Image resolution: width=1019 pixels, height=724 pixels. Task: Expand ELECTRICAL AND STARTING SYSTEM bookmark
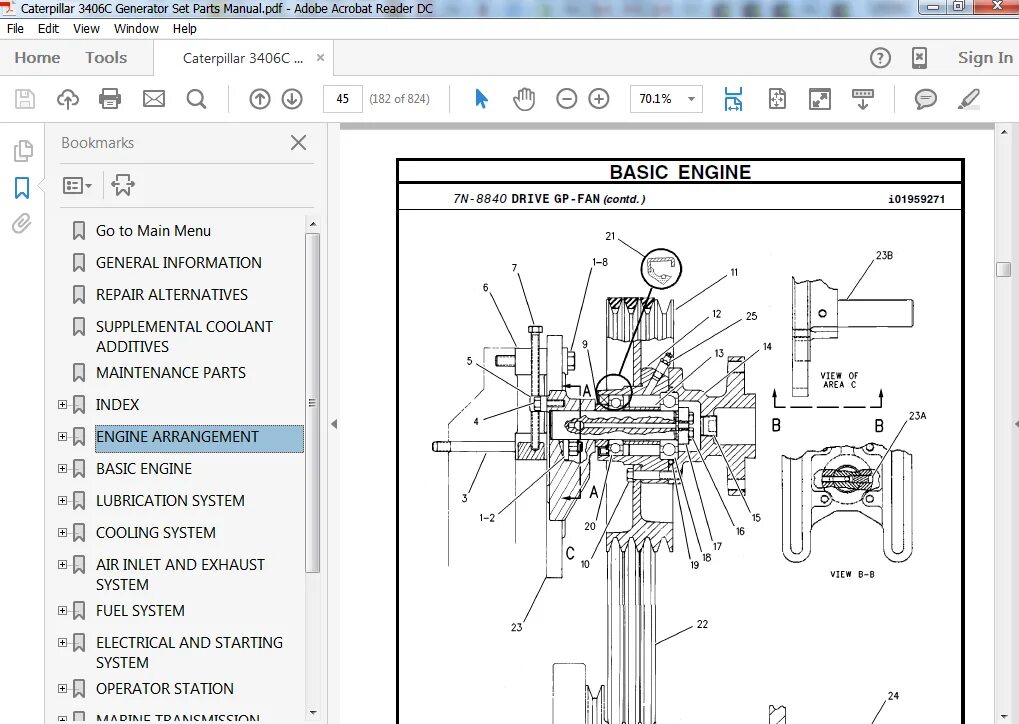click(x=62, y=642)
